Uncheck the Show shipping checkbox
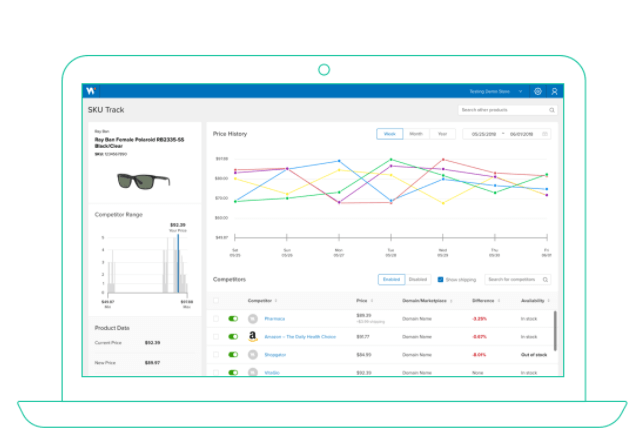 pos(440,280)
